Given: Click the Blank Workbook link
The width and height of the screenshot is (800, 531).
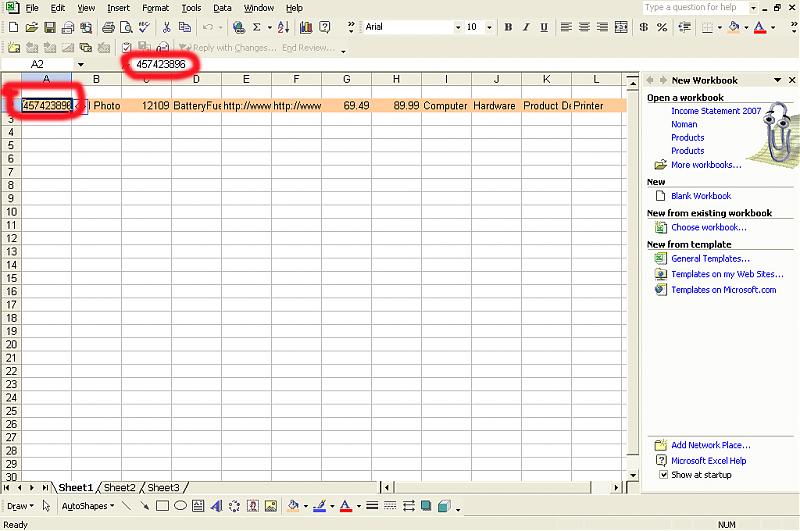Looking at the screenshot, I should coord(701,196).
